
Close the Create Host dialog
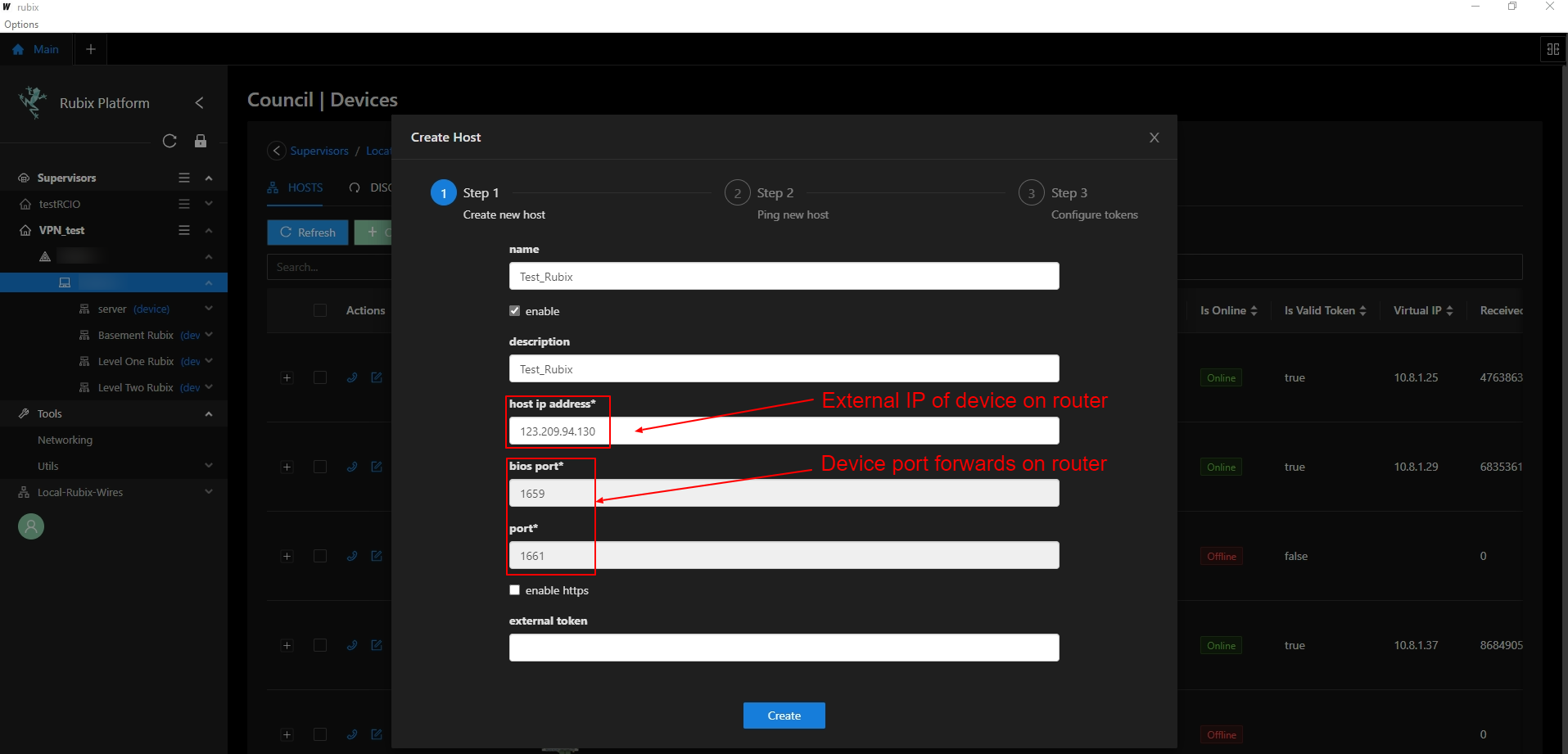[x=1155, y=138]
